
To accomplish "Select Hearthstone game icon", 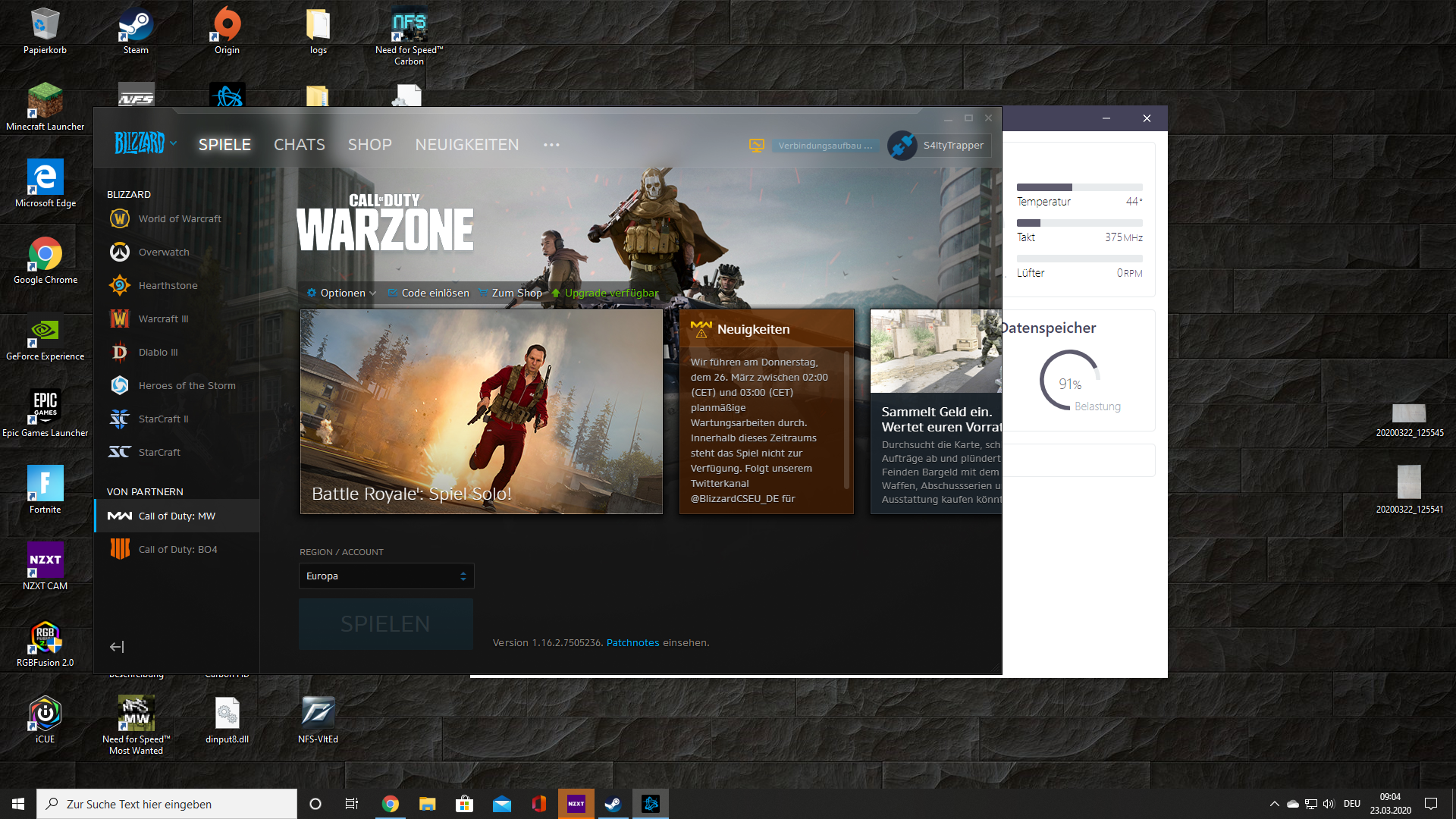I will tap(120, 285).
